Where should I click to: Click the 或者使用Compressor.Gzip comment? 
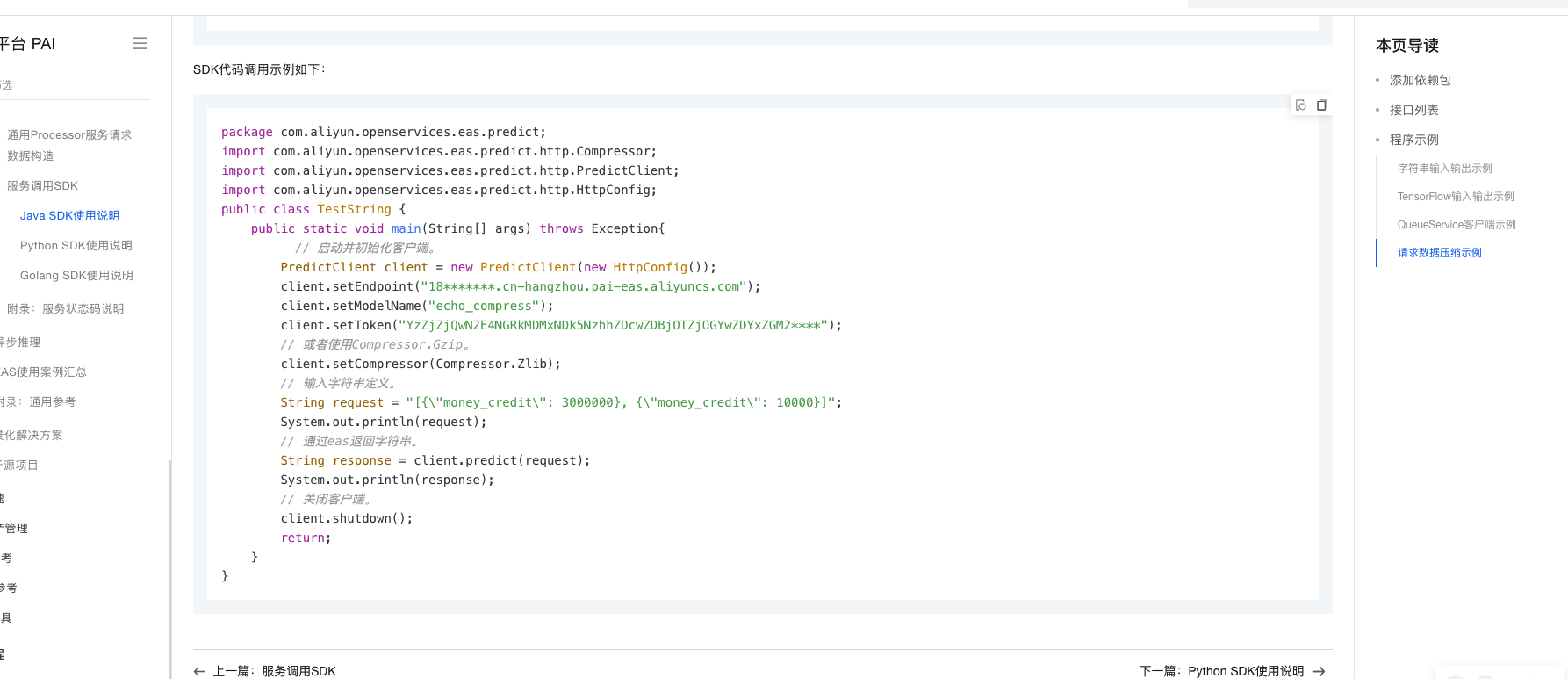pos(378,344)
